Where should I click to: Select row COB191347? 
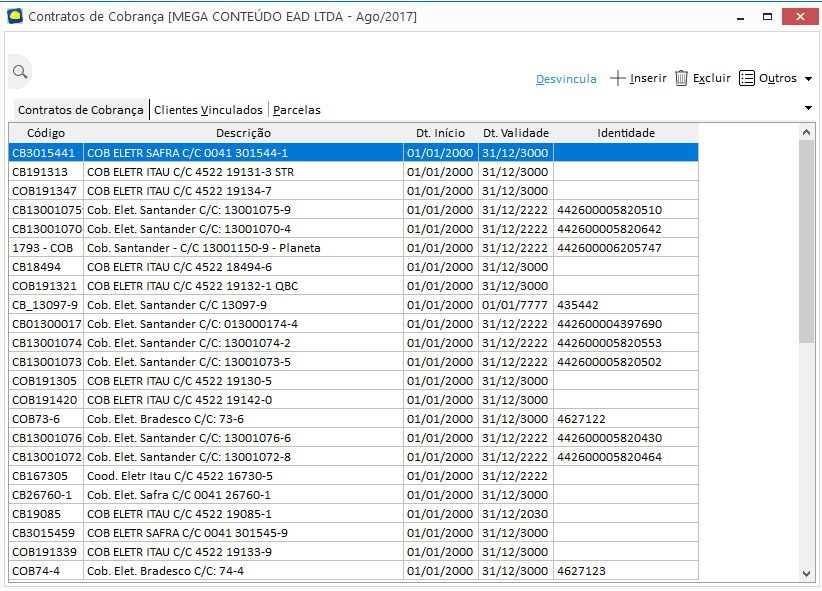(353, 191)
